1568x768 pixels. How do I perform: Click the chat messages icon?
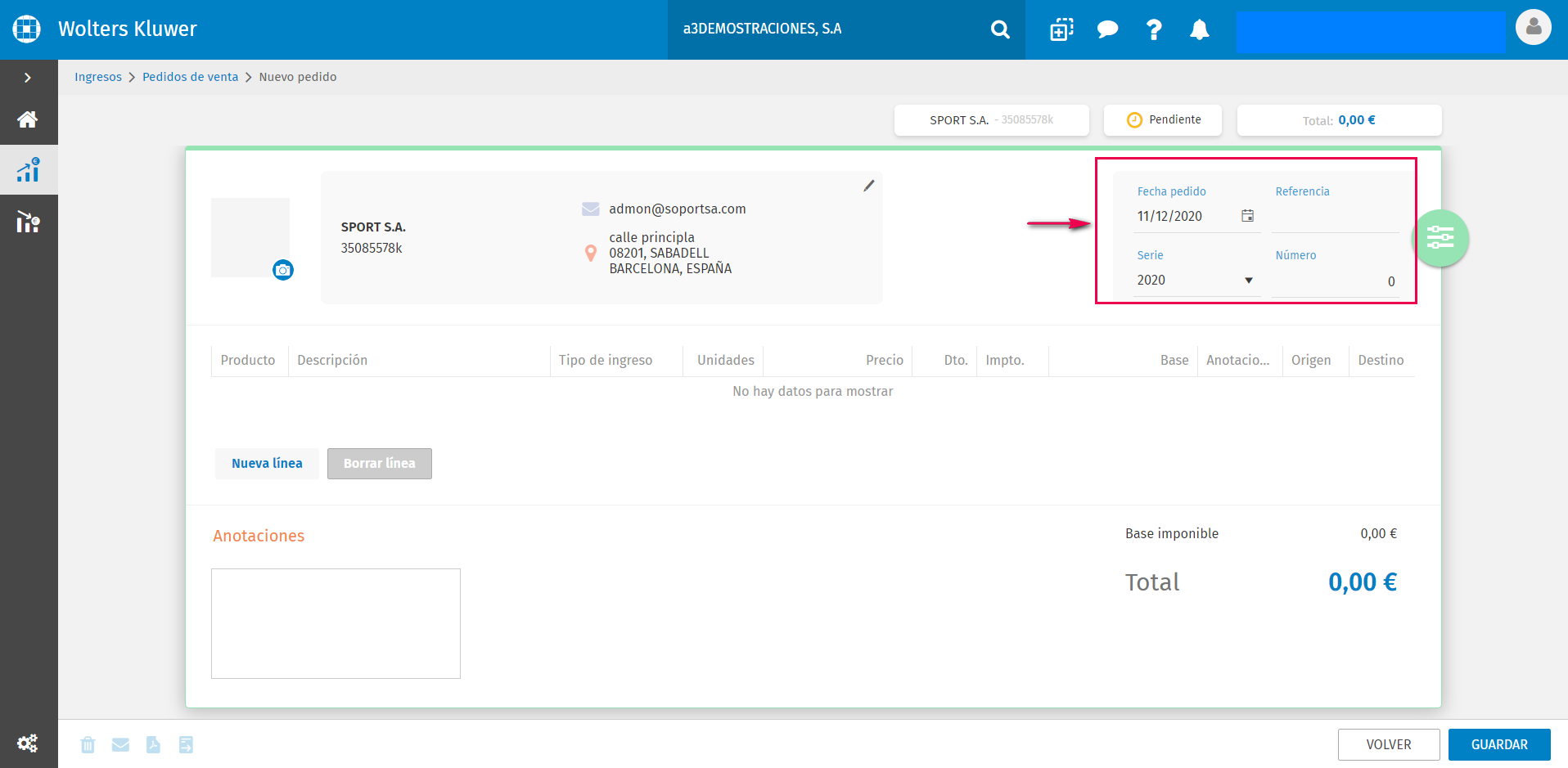point(1107,29)
